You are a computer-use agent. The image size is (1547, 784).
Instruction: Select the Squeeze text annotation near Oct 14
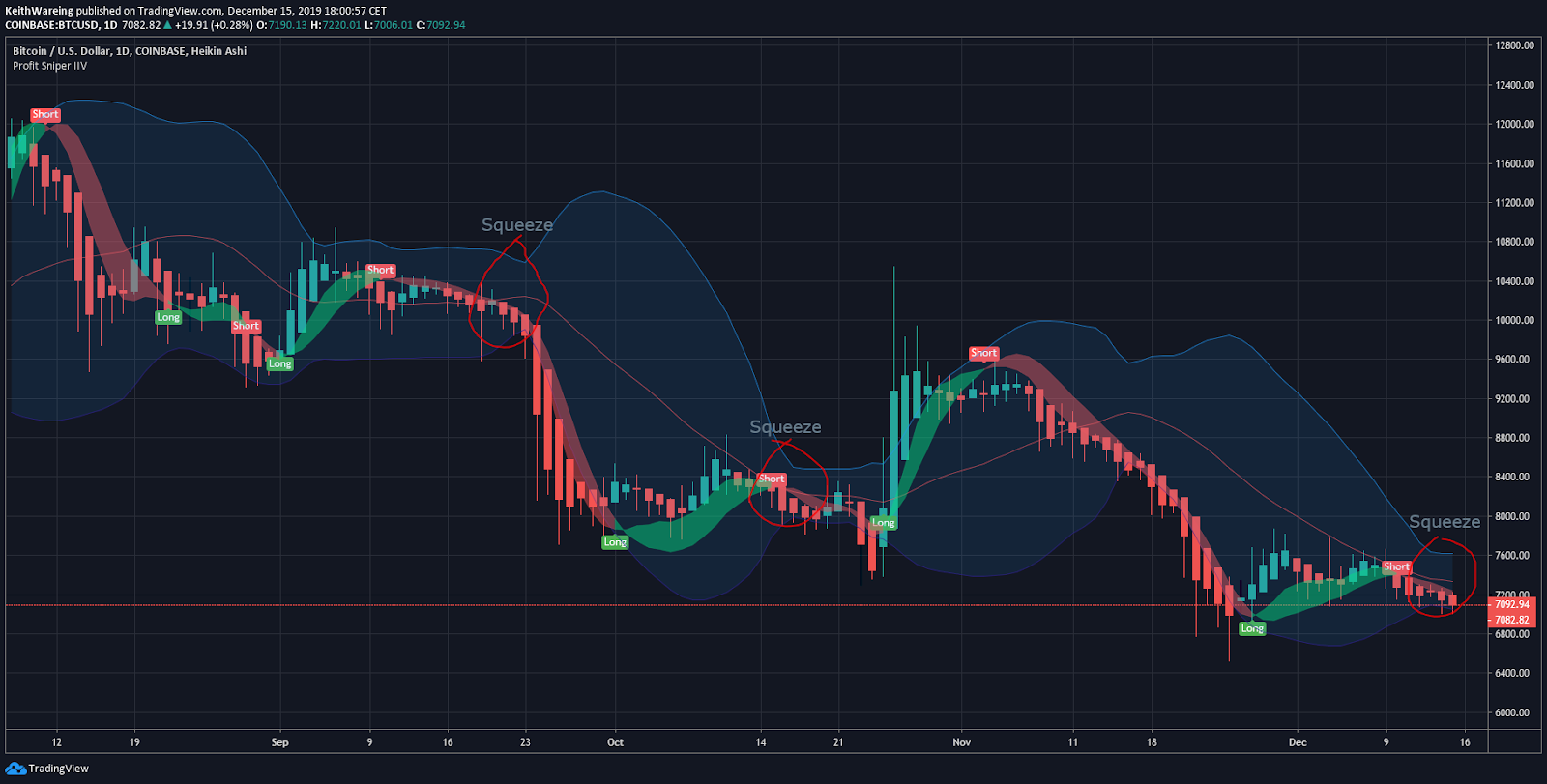point(785,427)
